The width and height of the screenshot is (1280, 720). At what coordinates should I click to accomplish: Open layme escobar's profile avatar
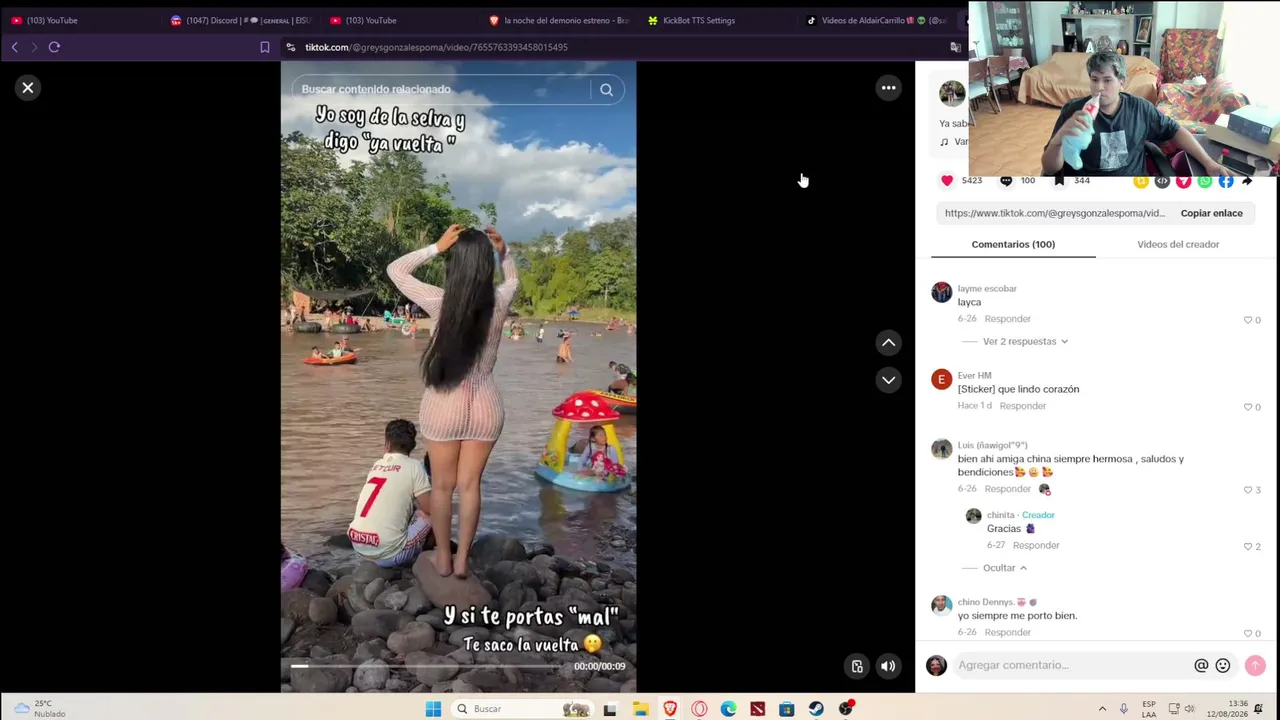(x=941, y=292)
